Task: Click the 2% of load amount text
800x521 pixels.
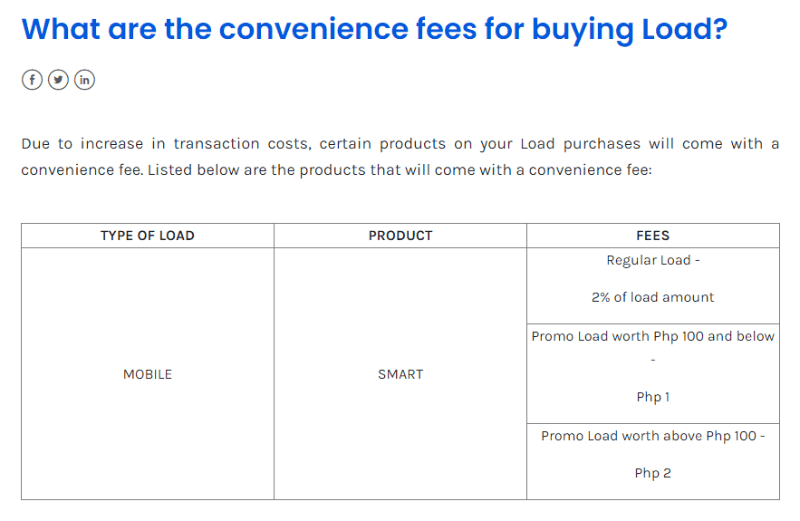Action: click(653, 297)
